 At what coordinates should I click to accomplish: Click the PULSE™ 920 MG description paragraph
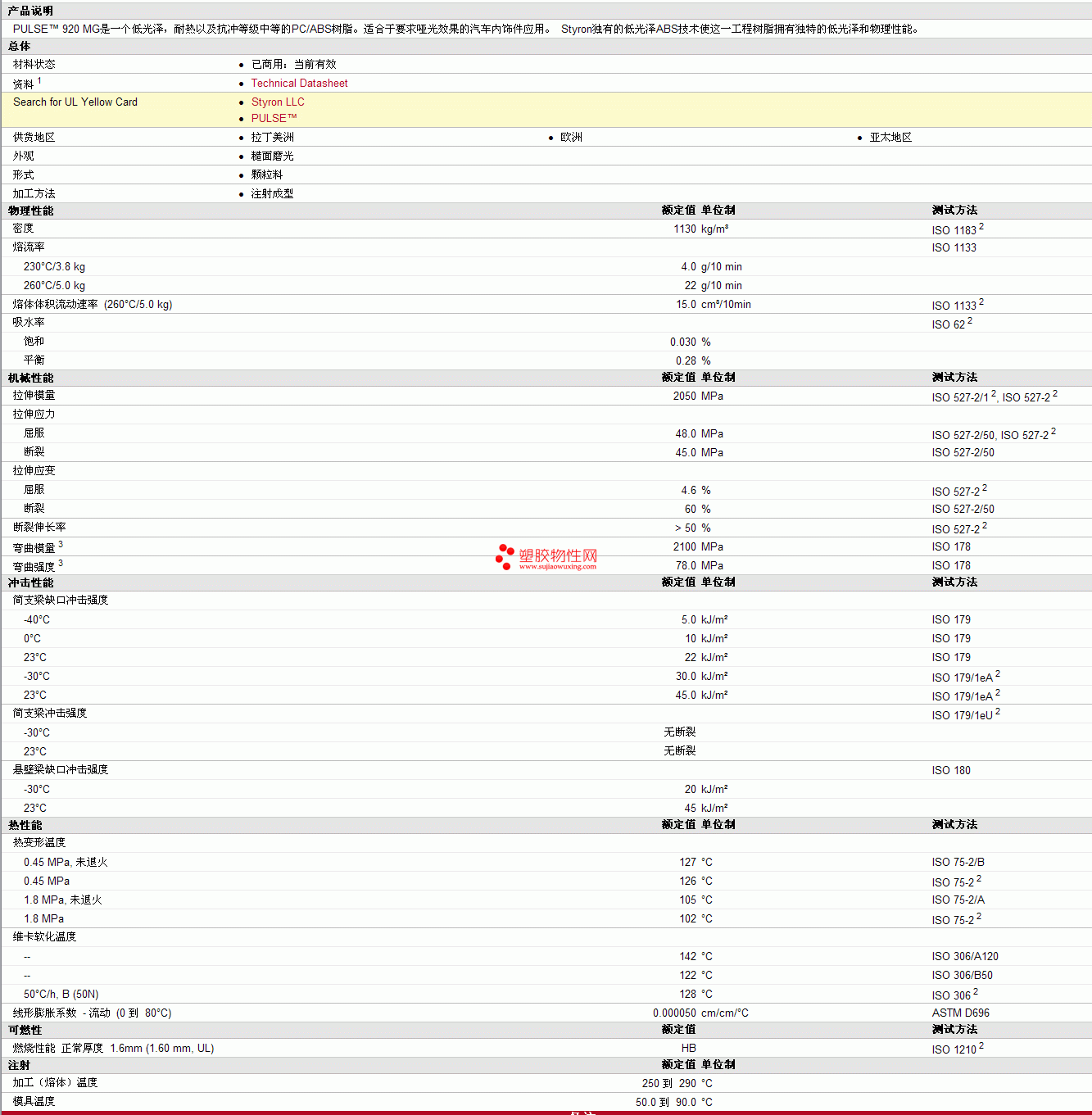click(467, 29)
